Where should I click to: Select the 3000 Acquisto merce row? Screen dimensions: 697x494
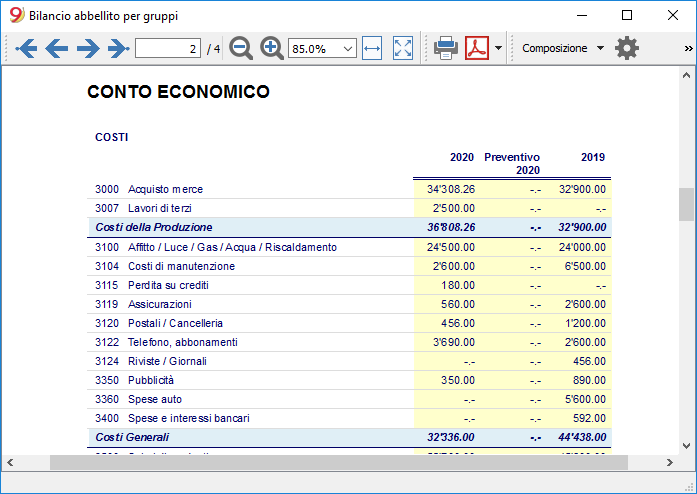[349, 189]
